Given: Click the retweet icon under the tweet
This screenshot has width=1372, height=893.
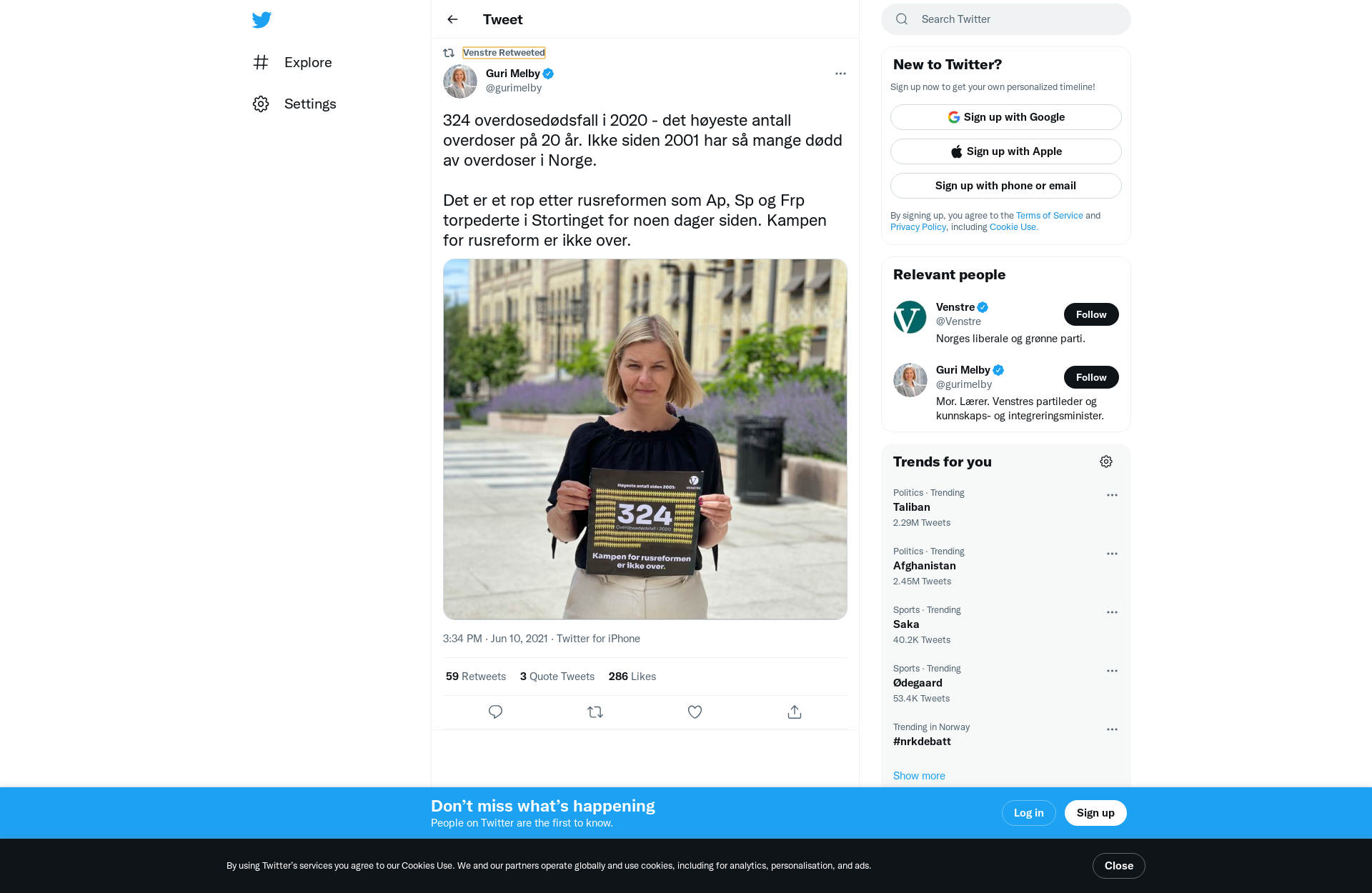Looking at the screenshot, I should click(595, 712).
